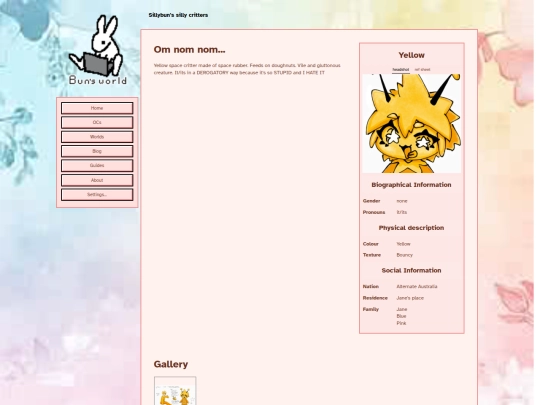
Task: Open the OCs page
Action: [97, 123]
